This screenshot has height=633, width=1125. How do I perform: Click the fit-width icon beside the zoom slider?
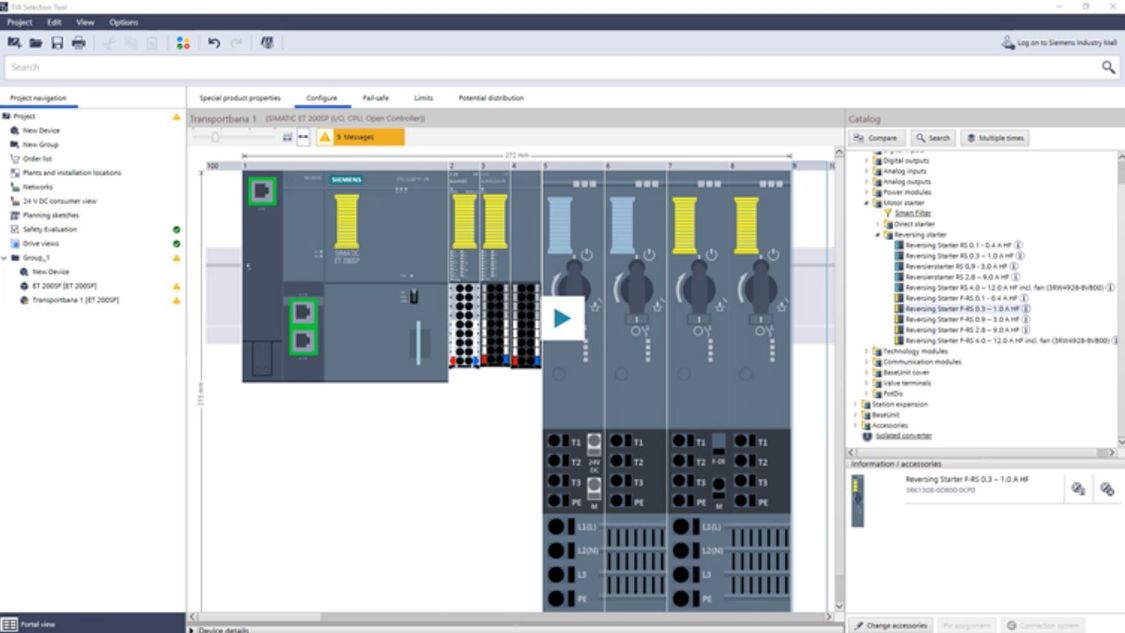tap(303, 137)
